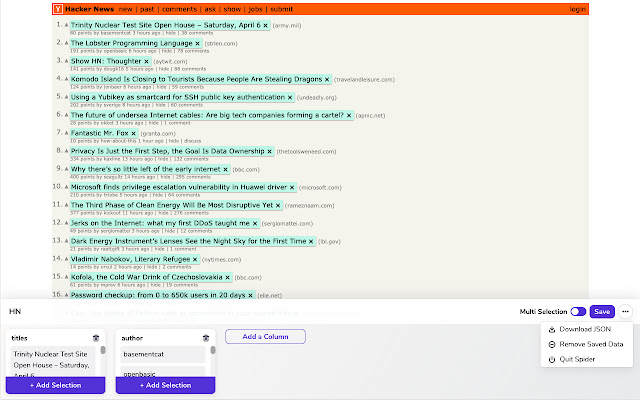Open the three-dots more options menu
This screenshot has height=400, width=640.
625,311
